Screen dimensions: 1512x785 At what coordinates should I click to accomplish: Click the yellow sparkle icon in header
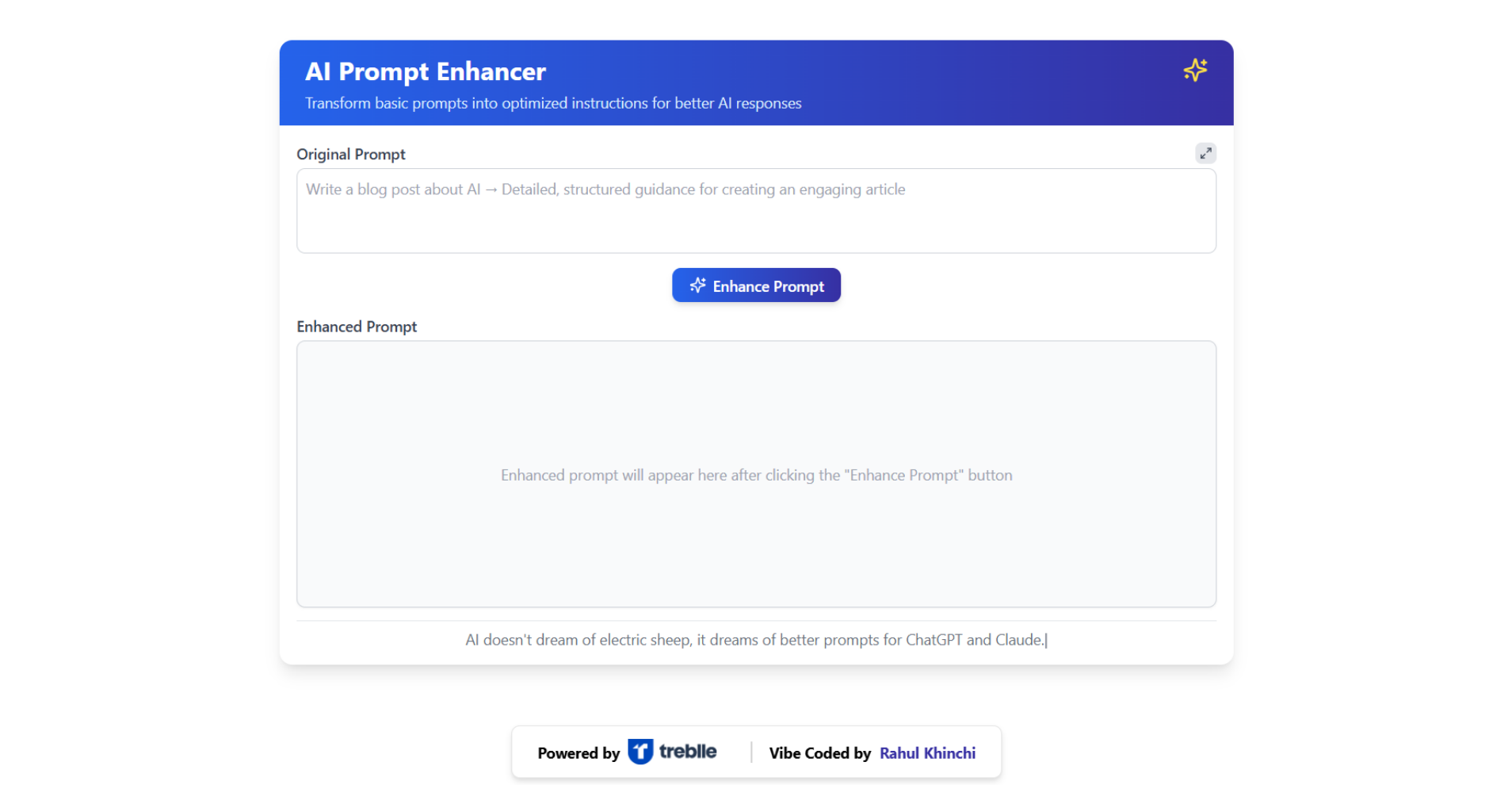1194,71
